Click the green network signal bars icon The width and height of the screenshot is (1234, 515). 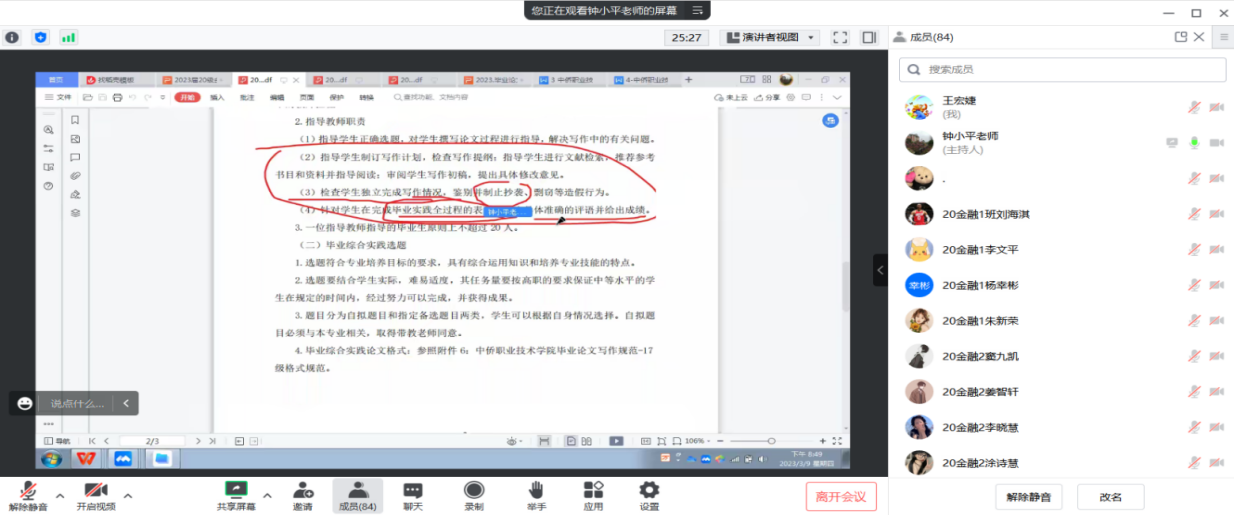point(68,37)
